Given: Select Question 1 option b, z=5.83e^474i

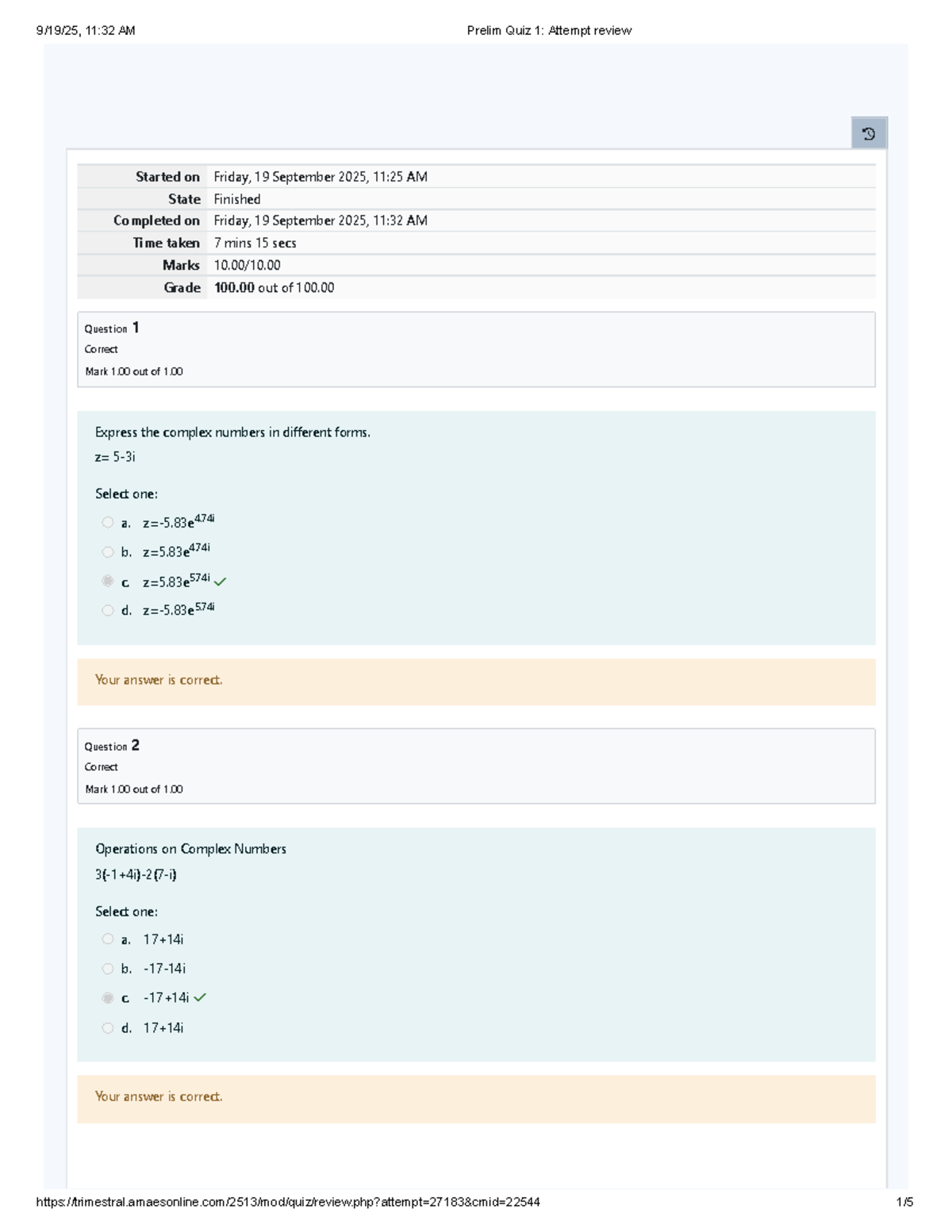Looking at the screenshot, I should (108, 552).
